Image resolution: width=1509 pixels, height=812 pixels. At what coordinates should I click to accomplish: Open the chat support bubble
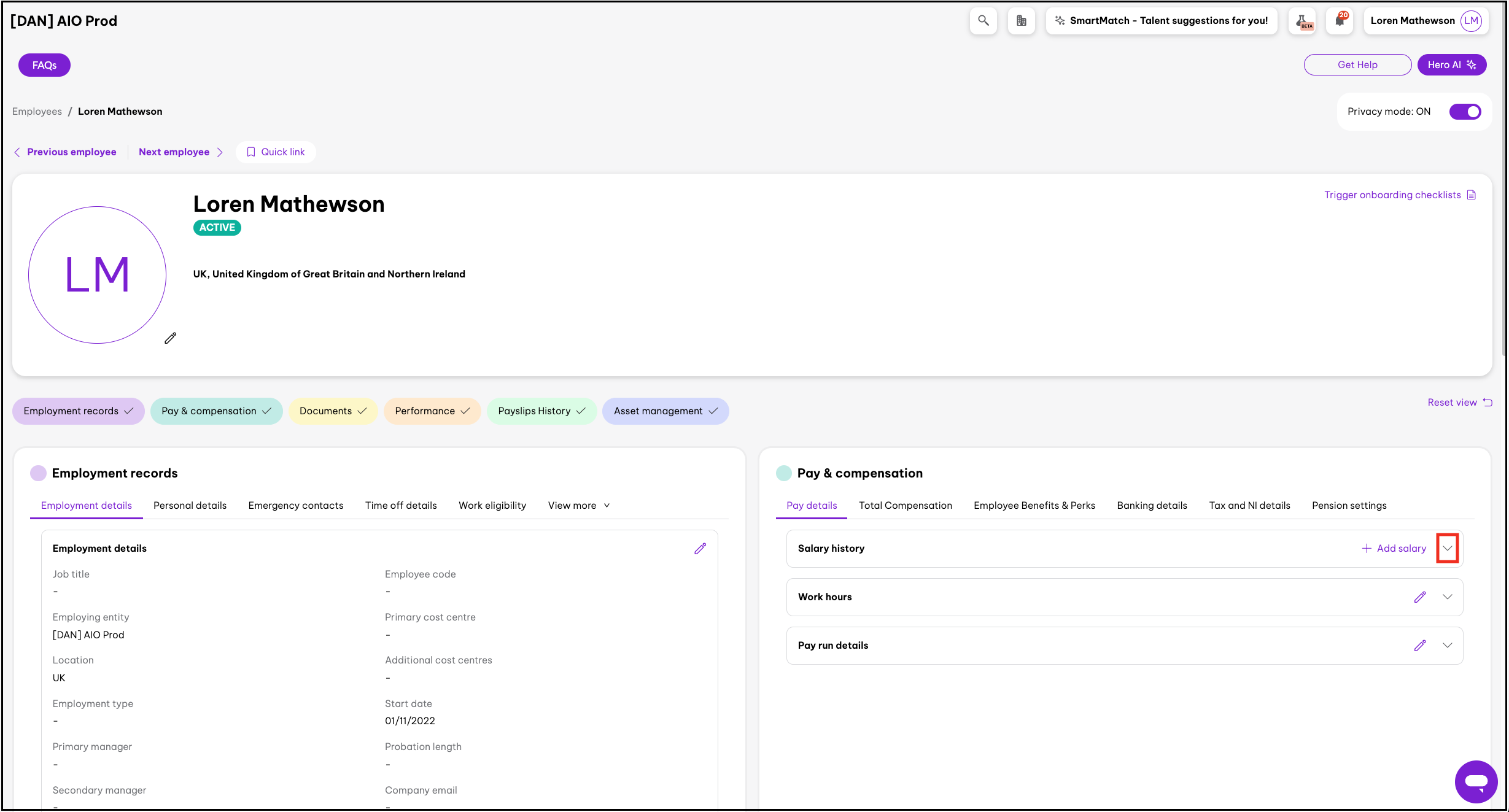(1475, 781)
